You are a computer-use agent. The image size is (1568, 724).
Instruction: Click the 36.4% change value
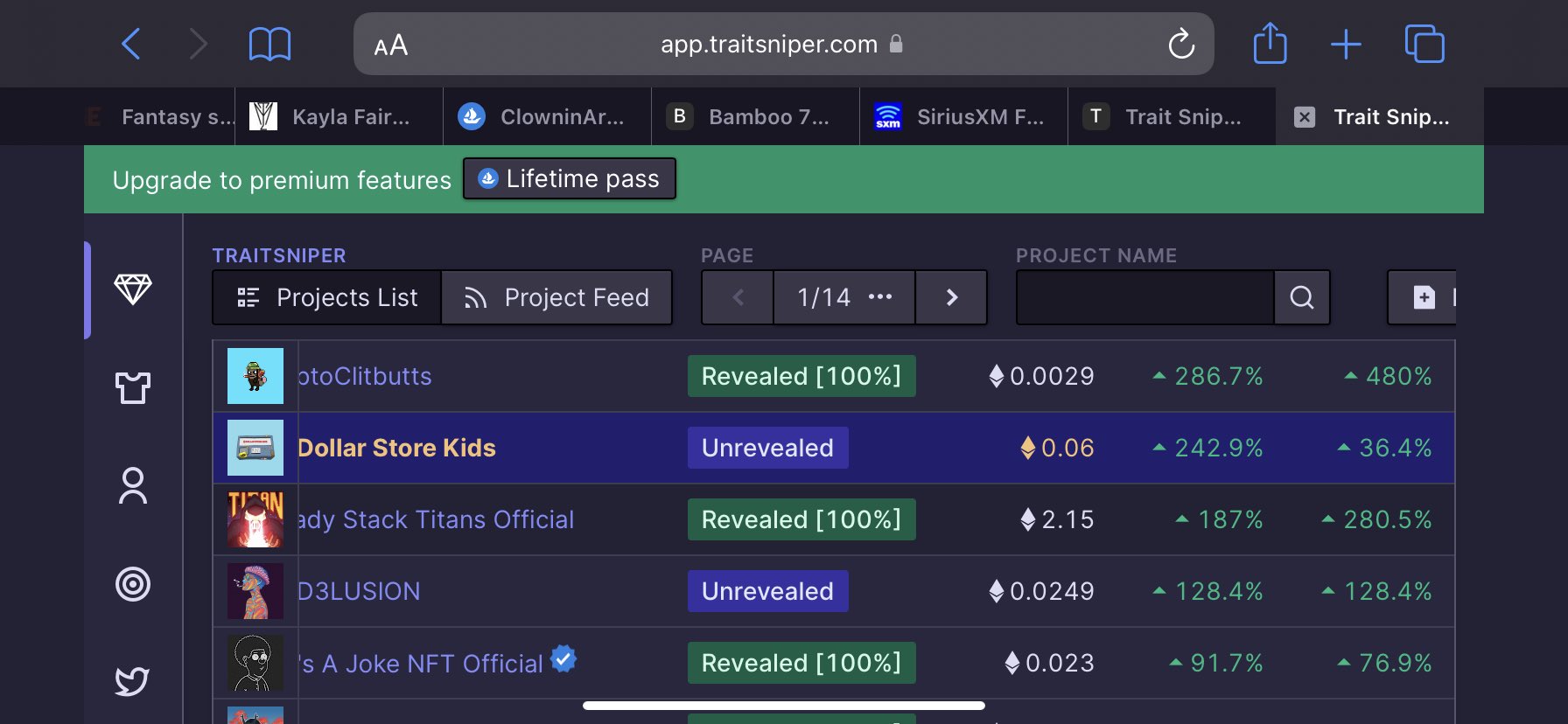(x=1396, y=448)
